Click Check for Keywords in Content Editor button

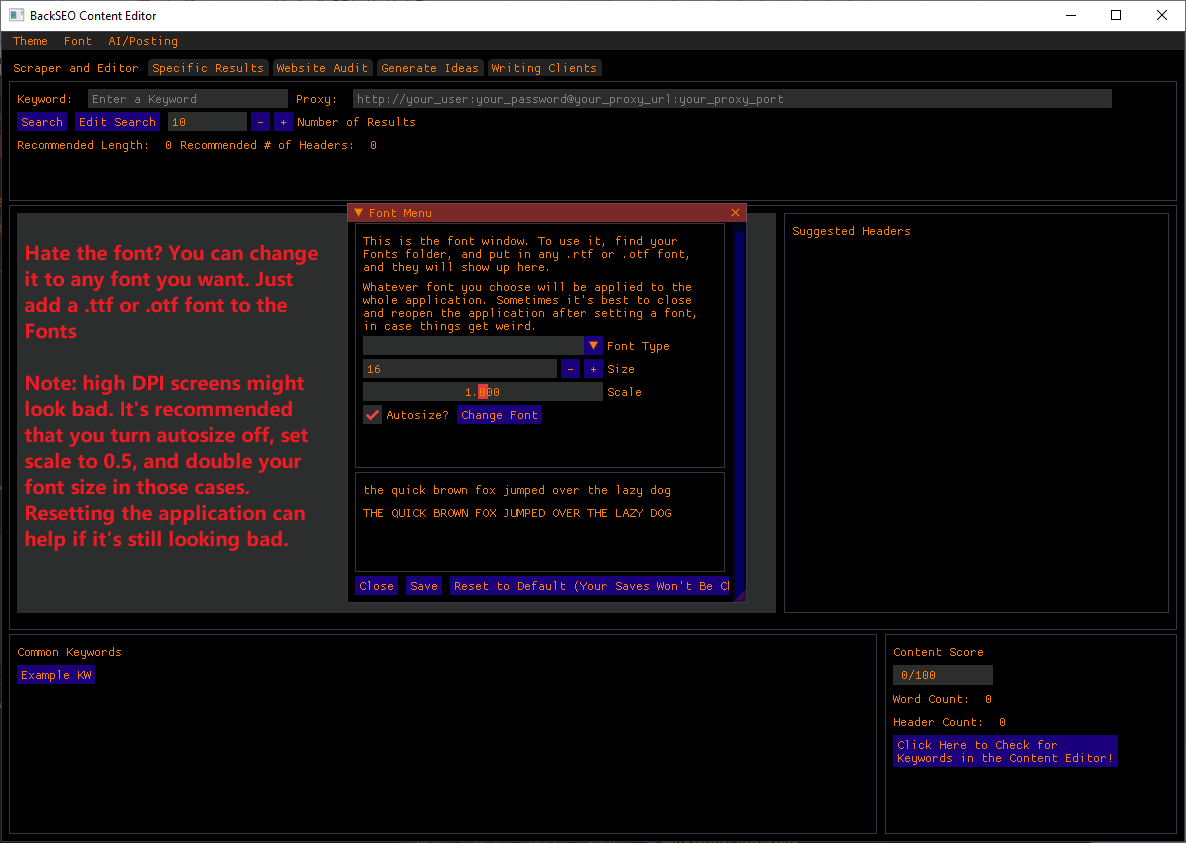[1005, 752]
